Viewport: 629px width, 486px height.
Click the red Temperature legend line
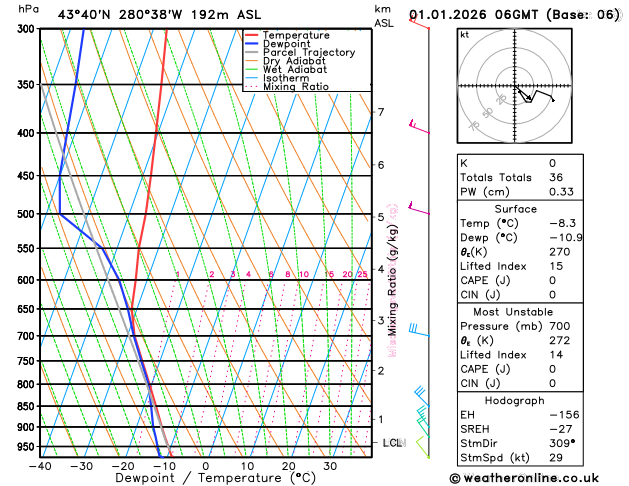(x=251, y=35)
